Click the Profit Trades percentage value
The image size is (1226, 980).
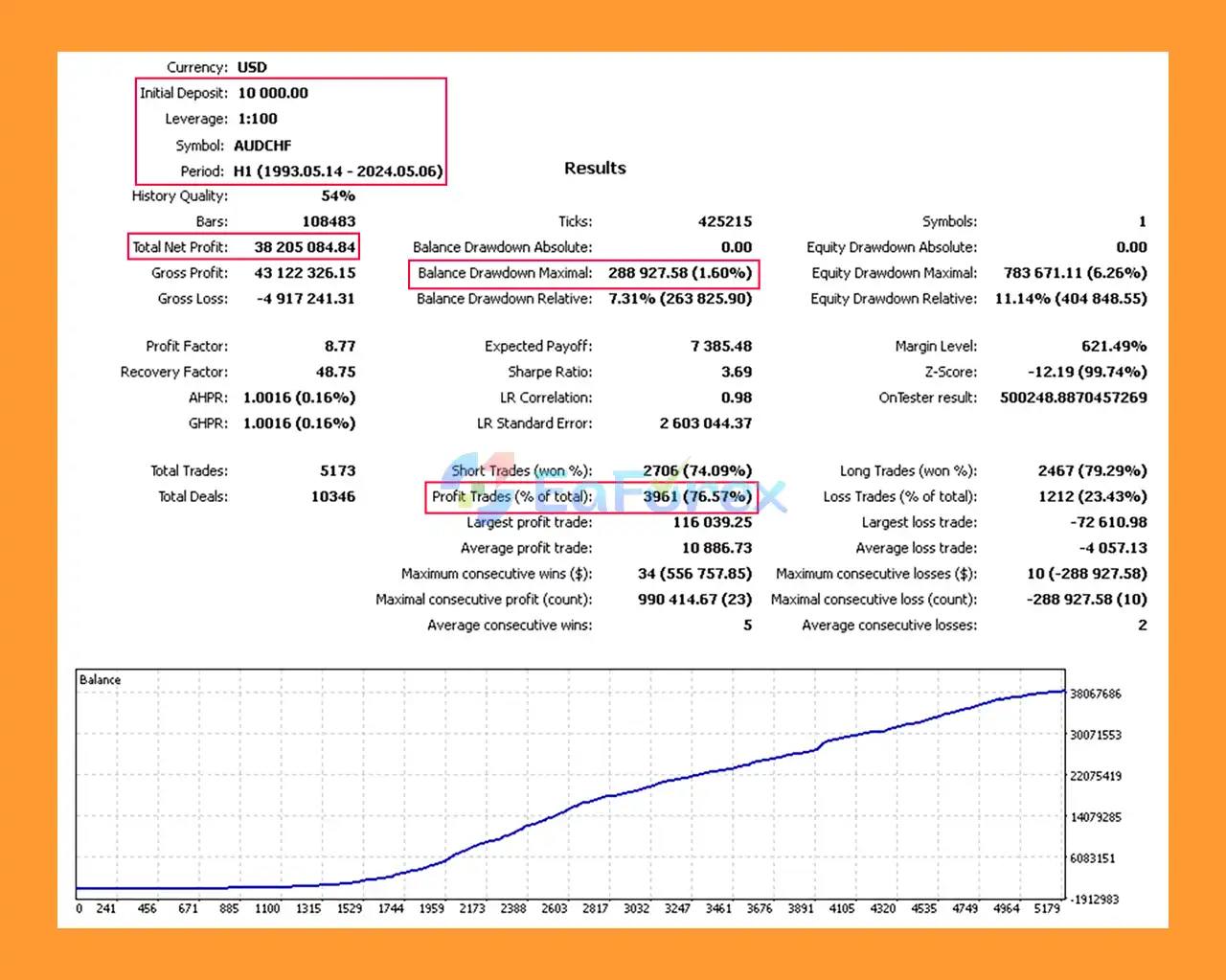click(x=697, y=496)
